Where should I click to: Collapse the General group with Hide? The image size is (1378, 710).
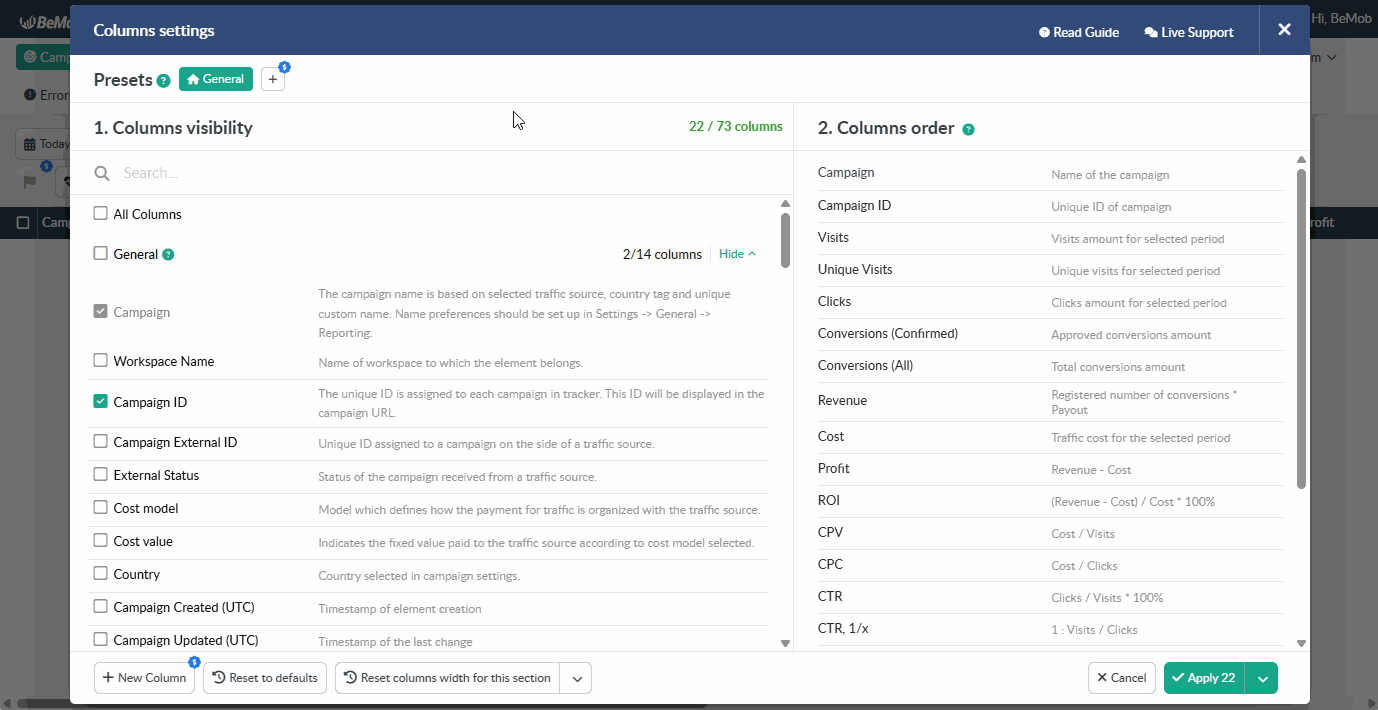point(737,254)
